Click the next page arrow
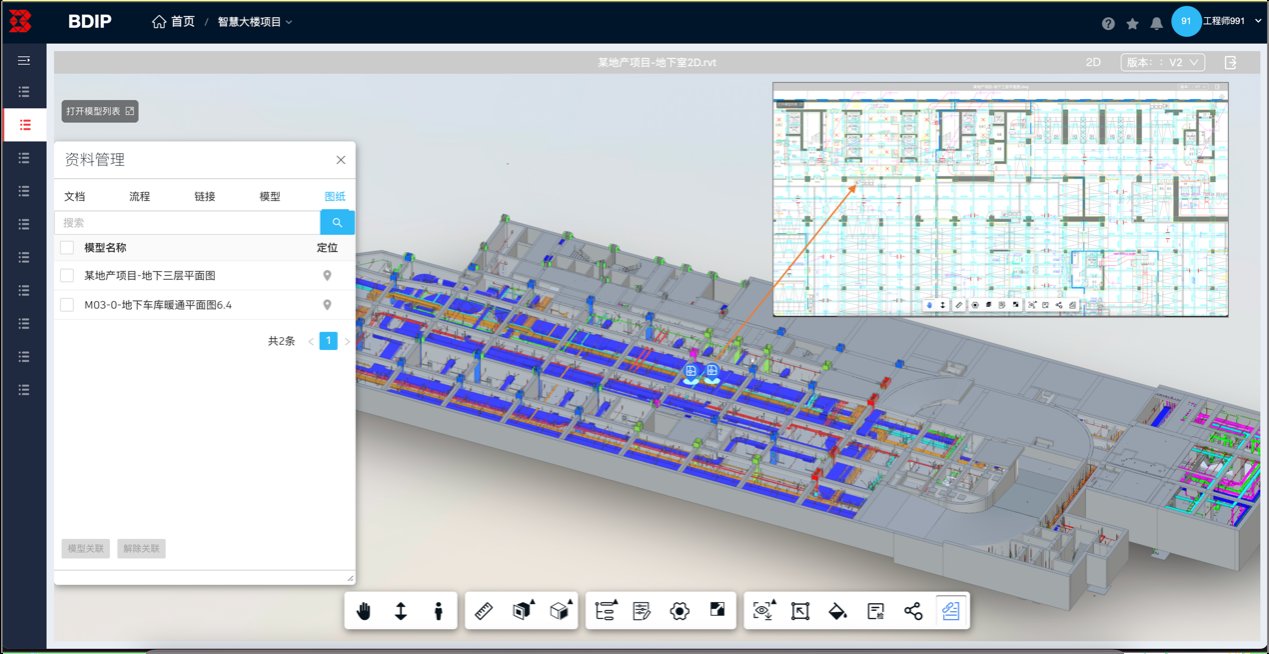This screenshot has height=654, width=1269. click(x=347, y=342)
